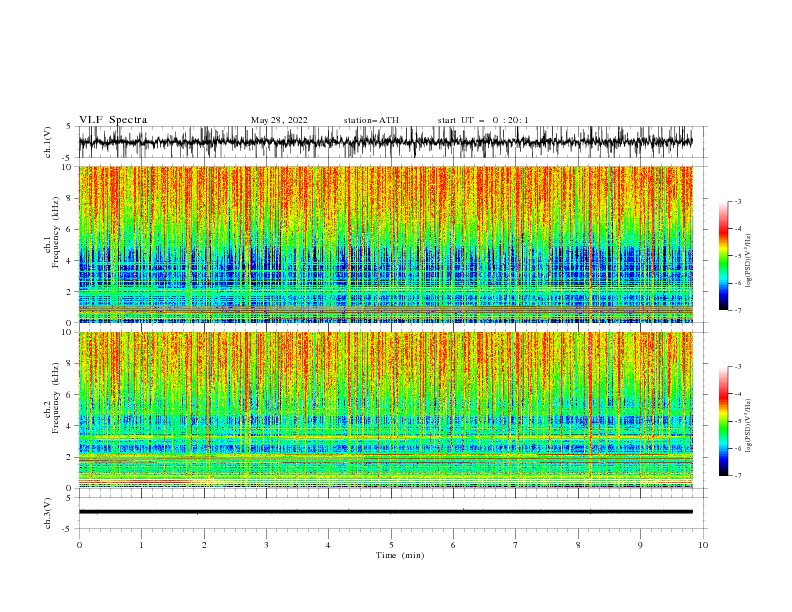792x612 pixels.
Task: Click the ch.1 colorbar "log(PSD)(V²/Hz)" label
Action: [x=748, y=261]
